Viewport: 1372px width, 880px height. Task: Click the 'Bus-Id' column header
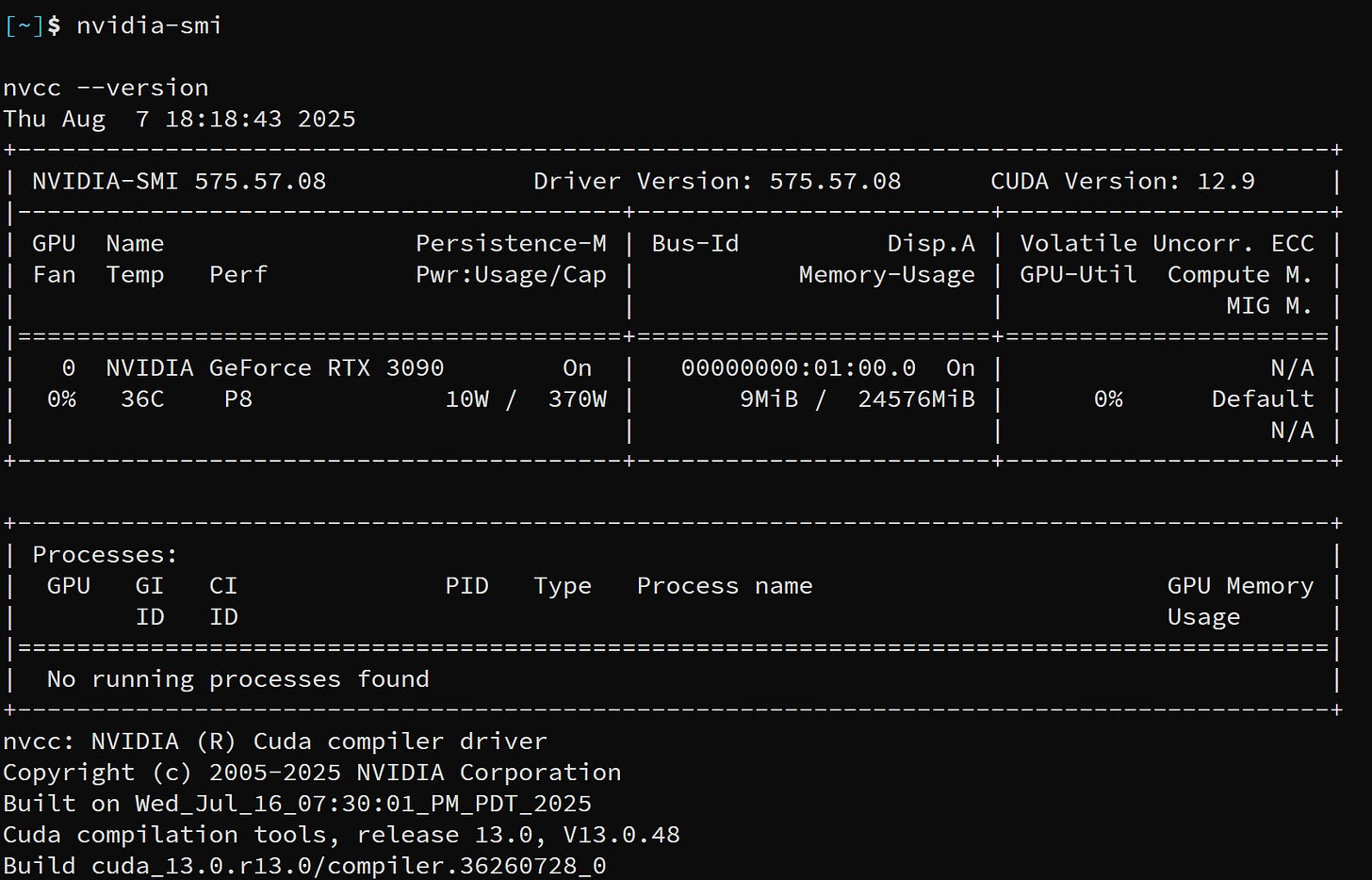(695, 243)
